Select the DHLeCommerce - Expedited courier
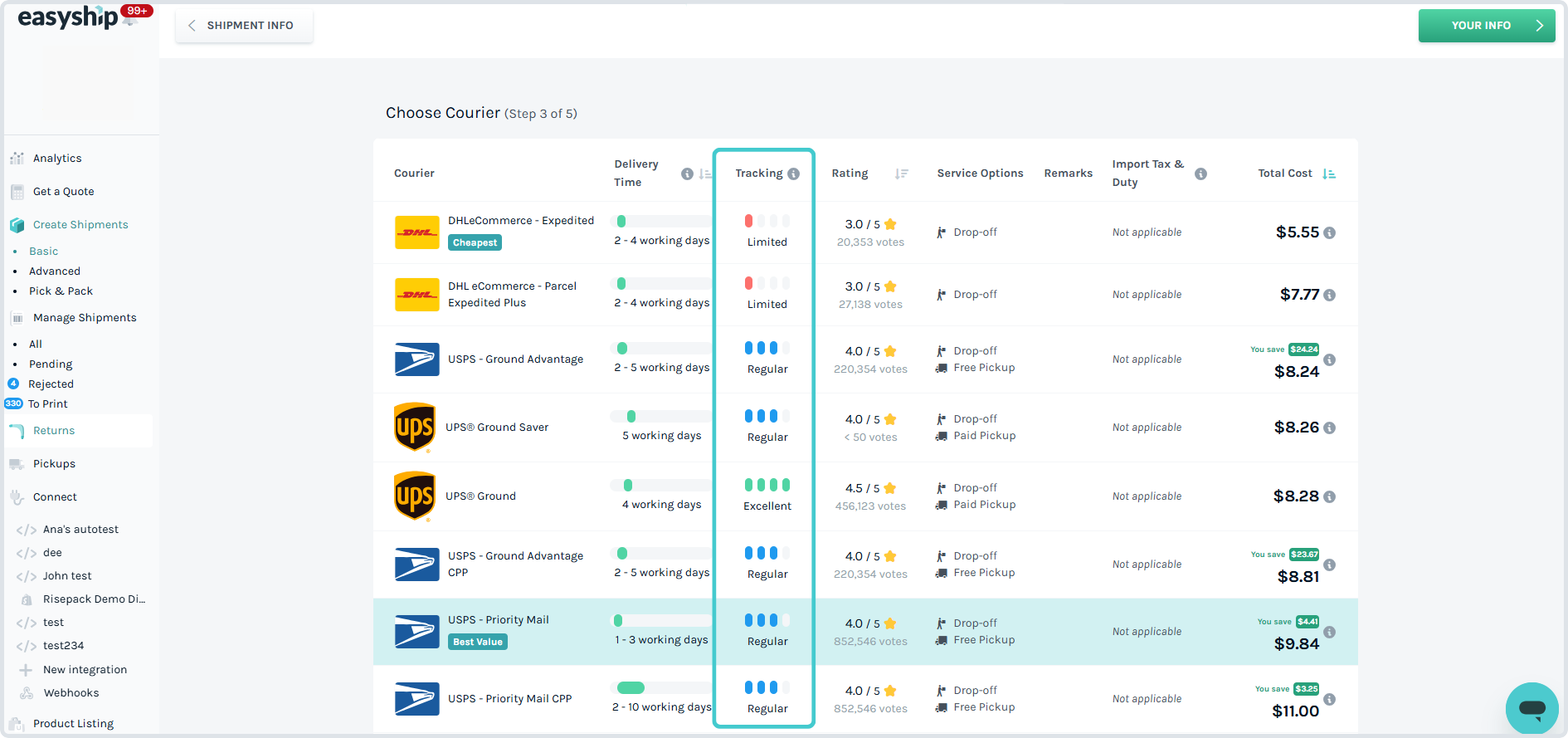Screen dimensions: 1568x738 click(865, 232)
